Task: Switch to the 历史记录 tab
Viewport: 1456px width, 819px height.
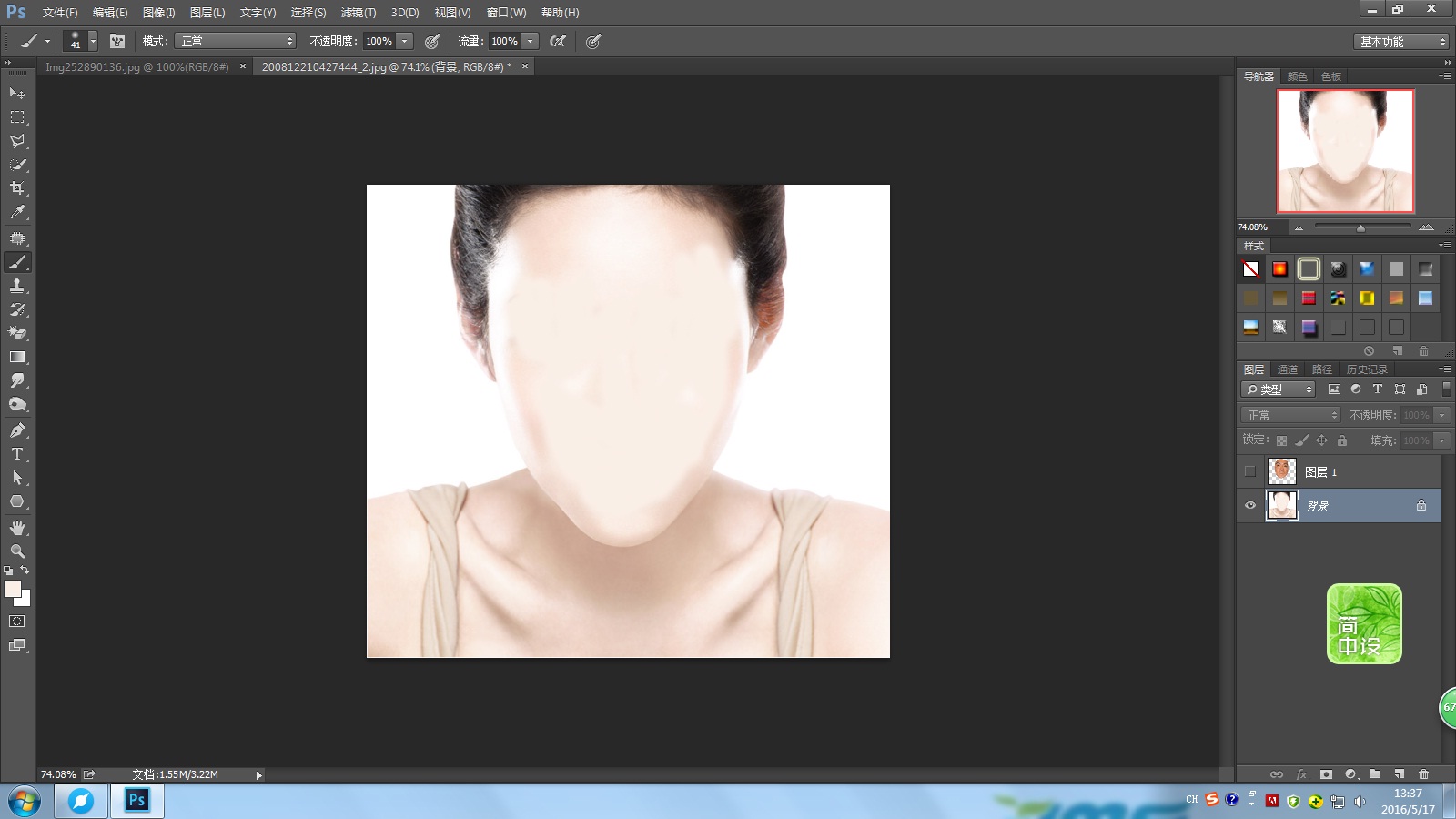Action: [1367, 369]
